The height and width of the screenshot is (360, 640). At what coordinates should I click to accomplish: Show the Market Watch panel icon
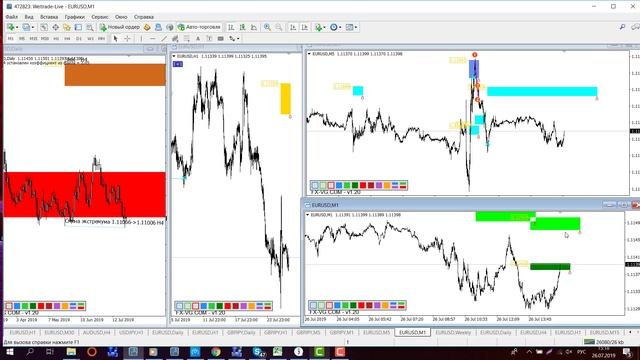(x=44, y=27)
